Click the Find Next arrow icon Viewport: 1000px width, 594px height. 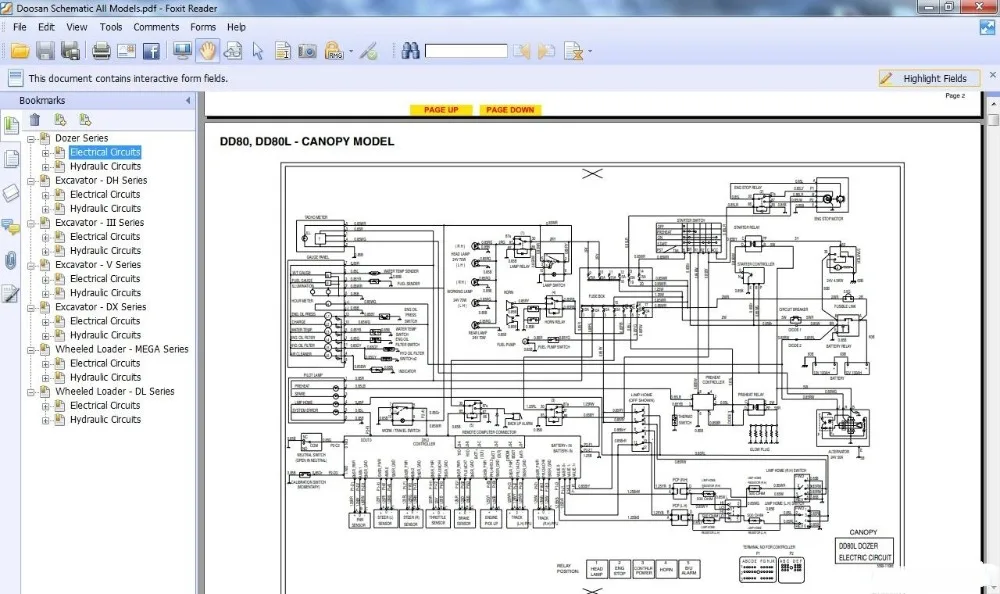(x=546, y=51)
